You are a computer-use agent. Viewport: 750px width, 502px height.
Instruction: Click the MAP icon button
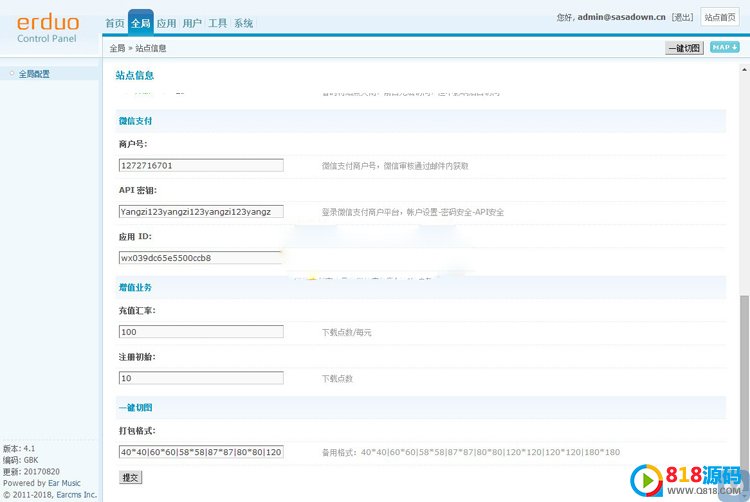coord(725,47)
